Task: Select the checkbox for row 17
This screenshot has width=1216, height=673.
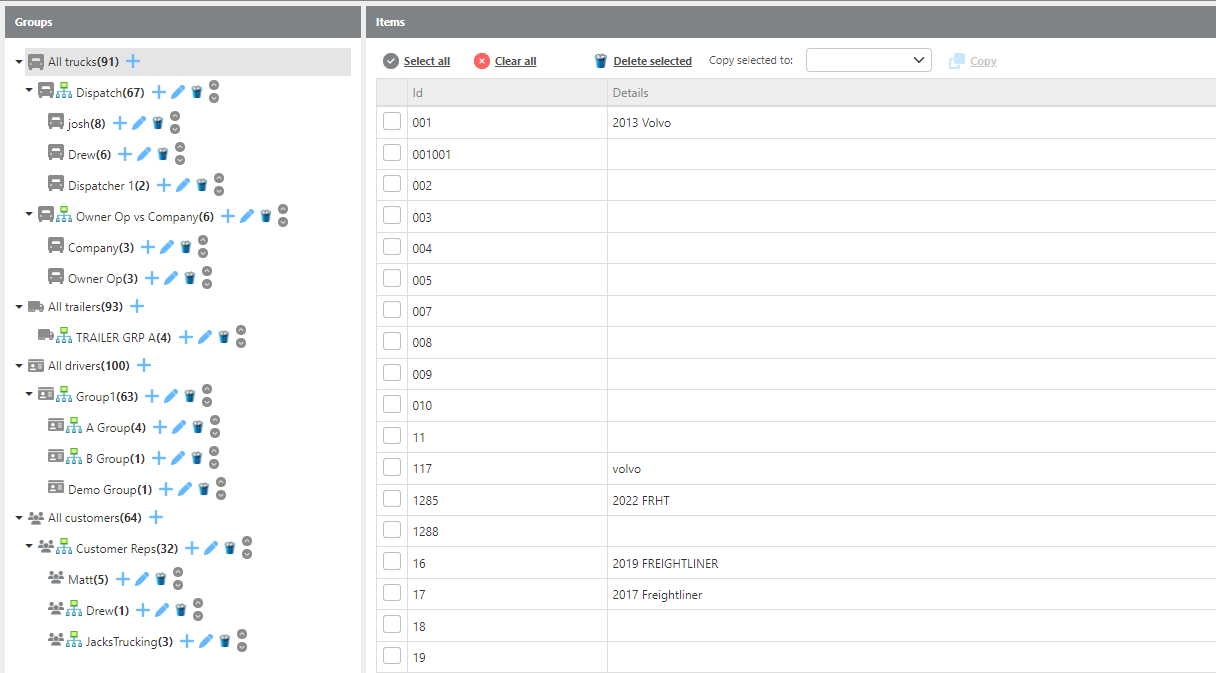Action: [392, 594]
